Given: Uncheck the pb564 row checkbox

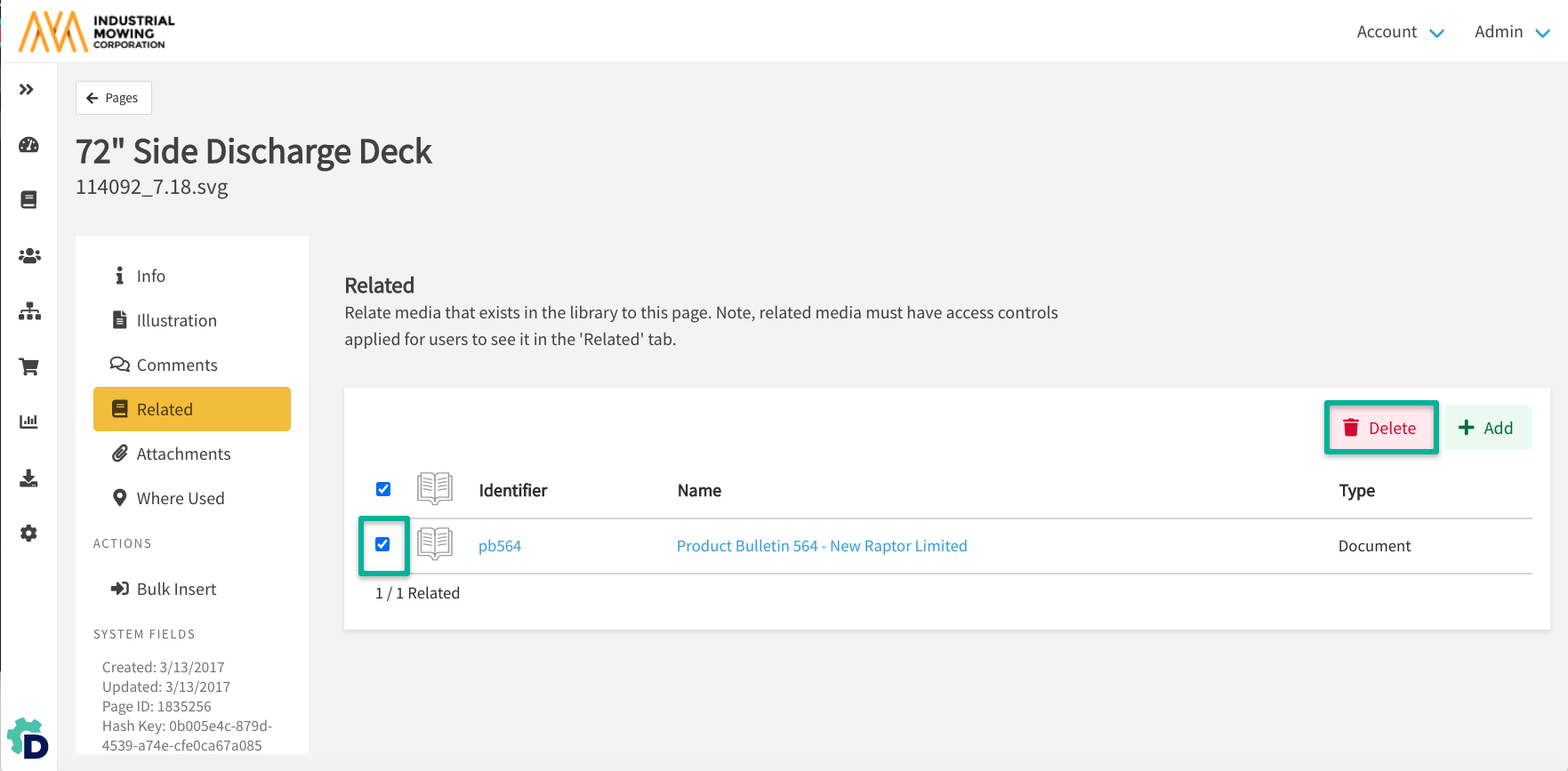Looking at the screenshot, I should (x=382, y=544).
